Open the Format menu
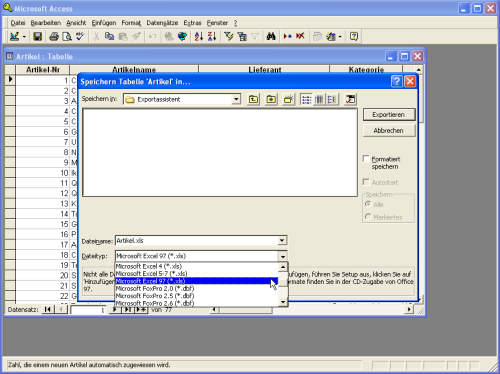Viewport: 500px width, 374px height. tap(131, 23)
